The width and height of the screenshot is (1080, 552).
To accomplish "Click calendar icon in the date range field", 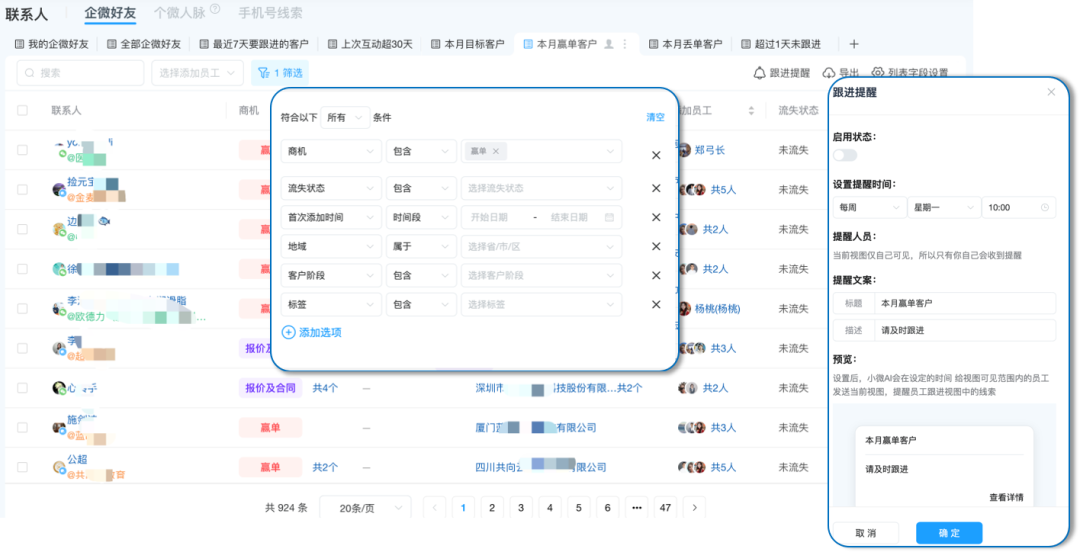I will [609, 217].
